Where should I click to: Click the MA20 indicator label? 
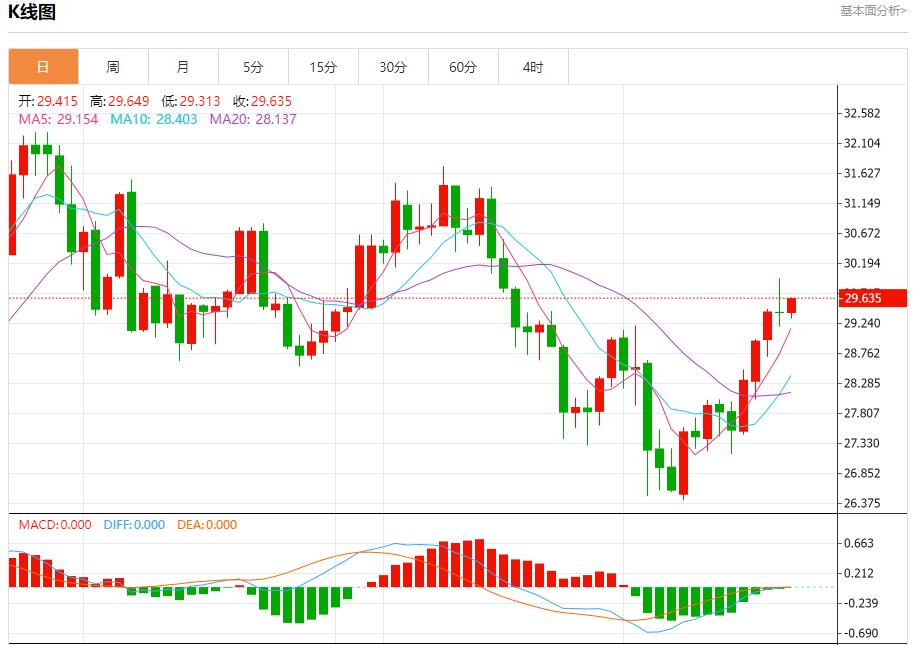(252, 119)
